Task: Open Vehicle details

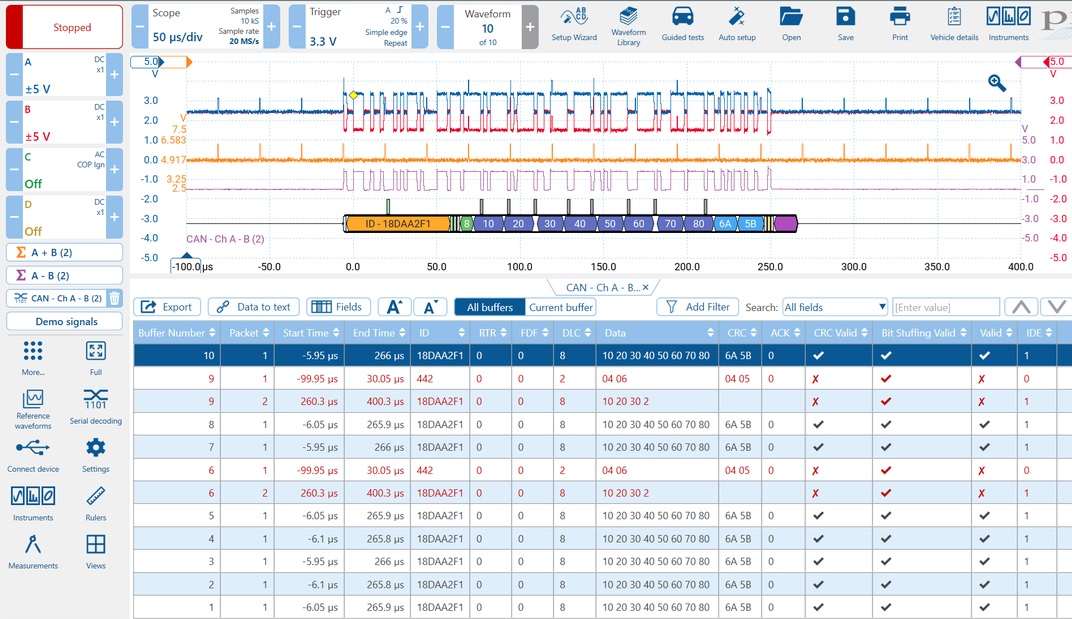Action: [954, 25]
